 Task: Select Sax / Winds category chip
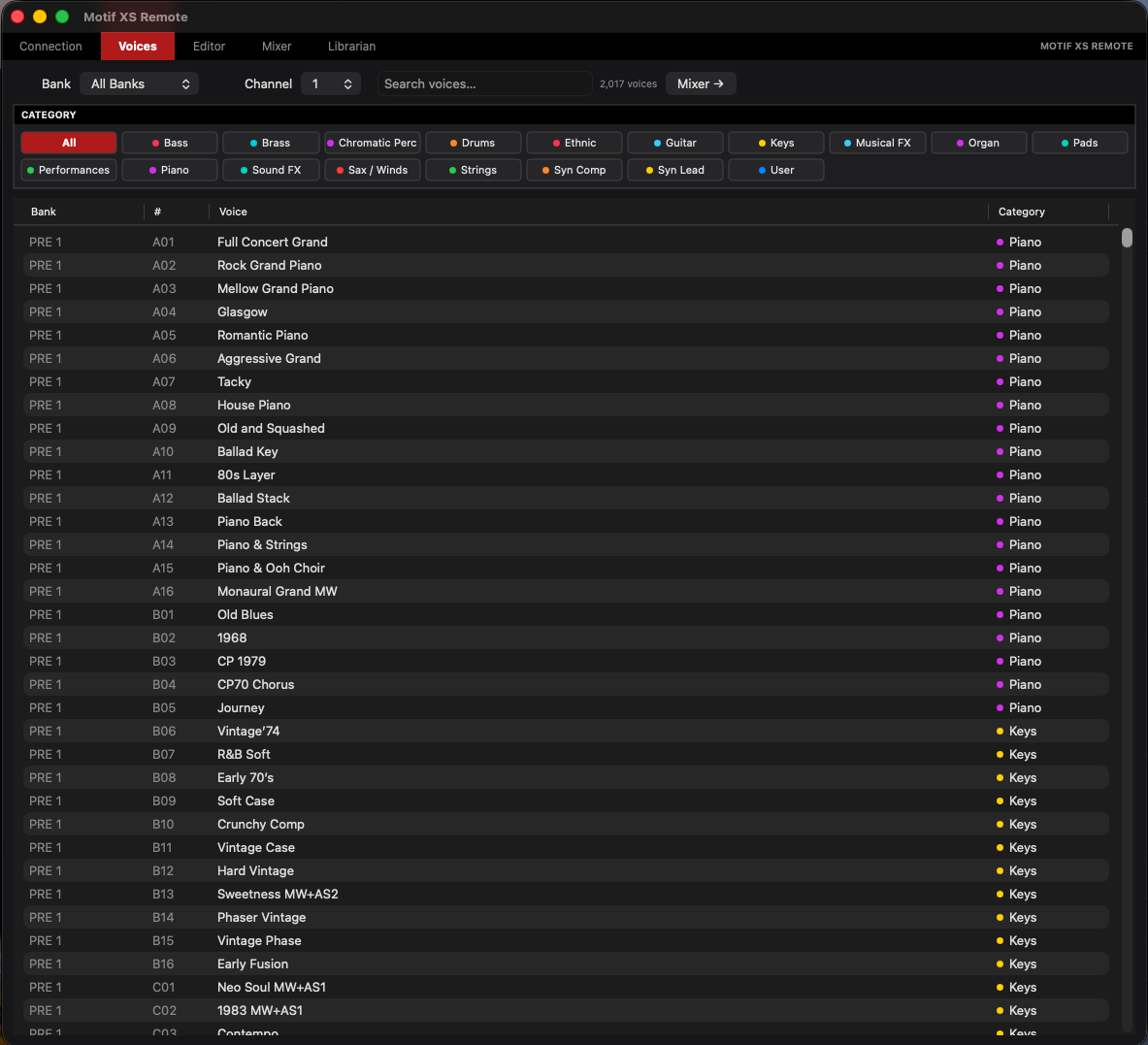372,170
